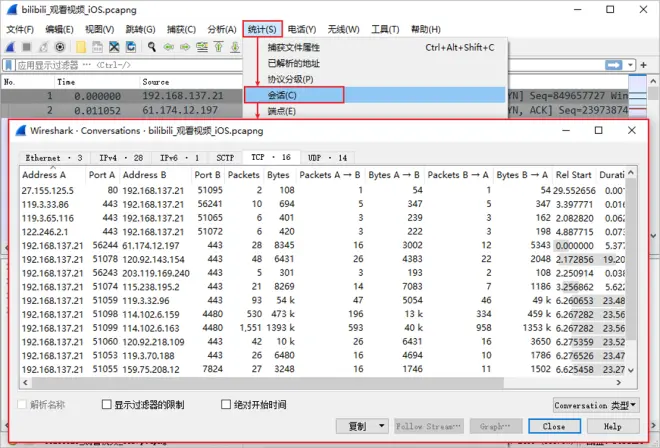660x448 pixels.
Task: Click Wireshark icon in Conversations title bar
Action: [x=21, y=131]
